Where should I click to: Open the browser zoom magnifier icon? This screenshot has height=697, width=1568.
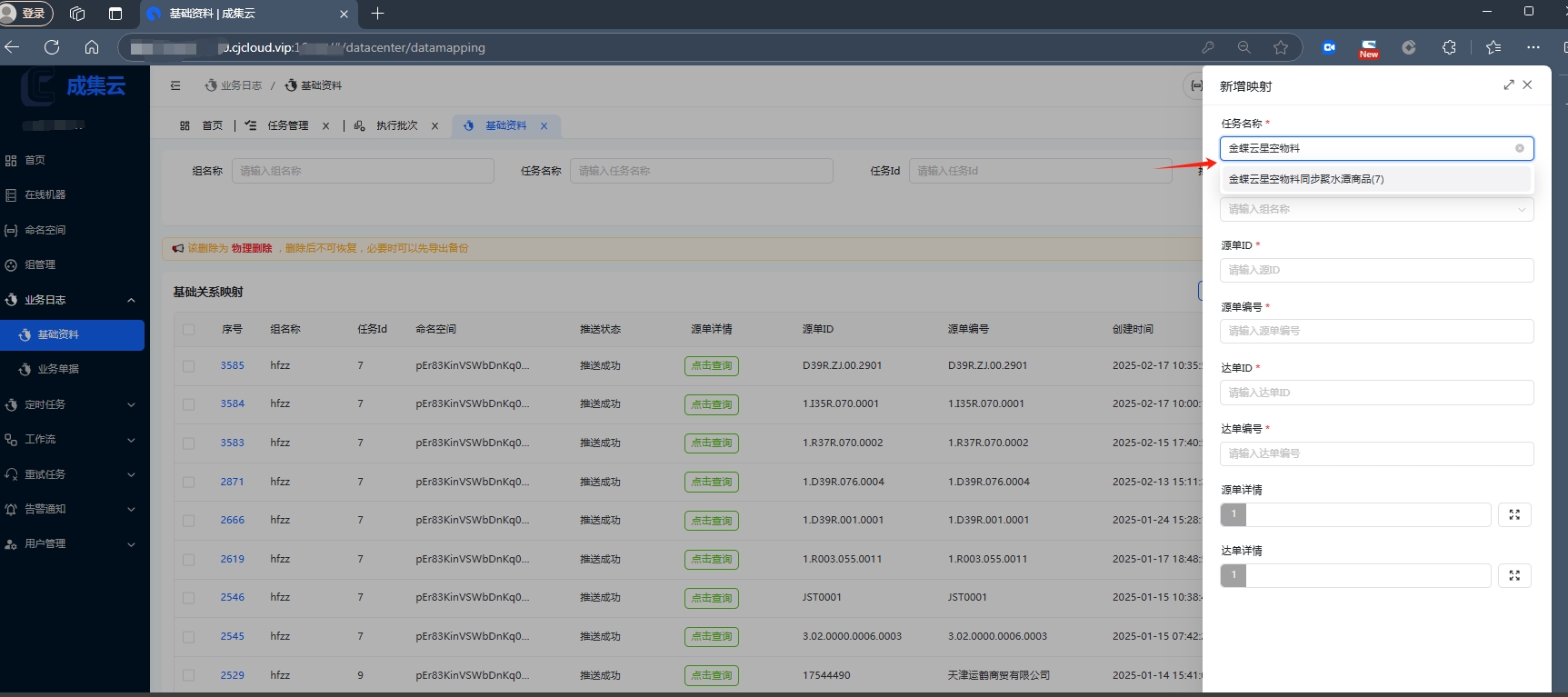tap(1243, 47)
